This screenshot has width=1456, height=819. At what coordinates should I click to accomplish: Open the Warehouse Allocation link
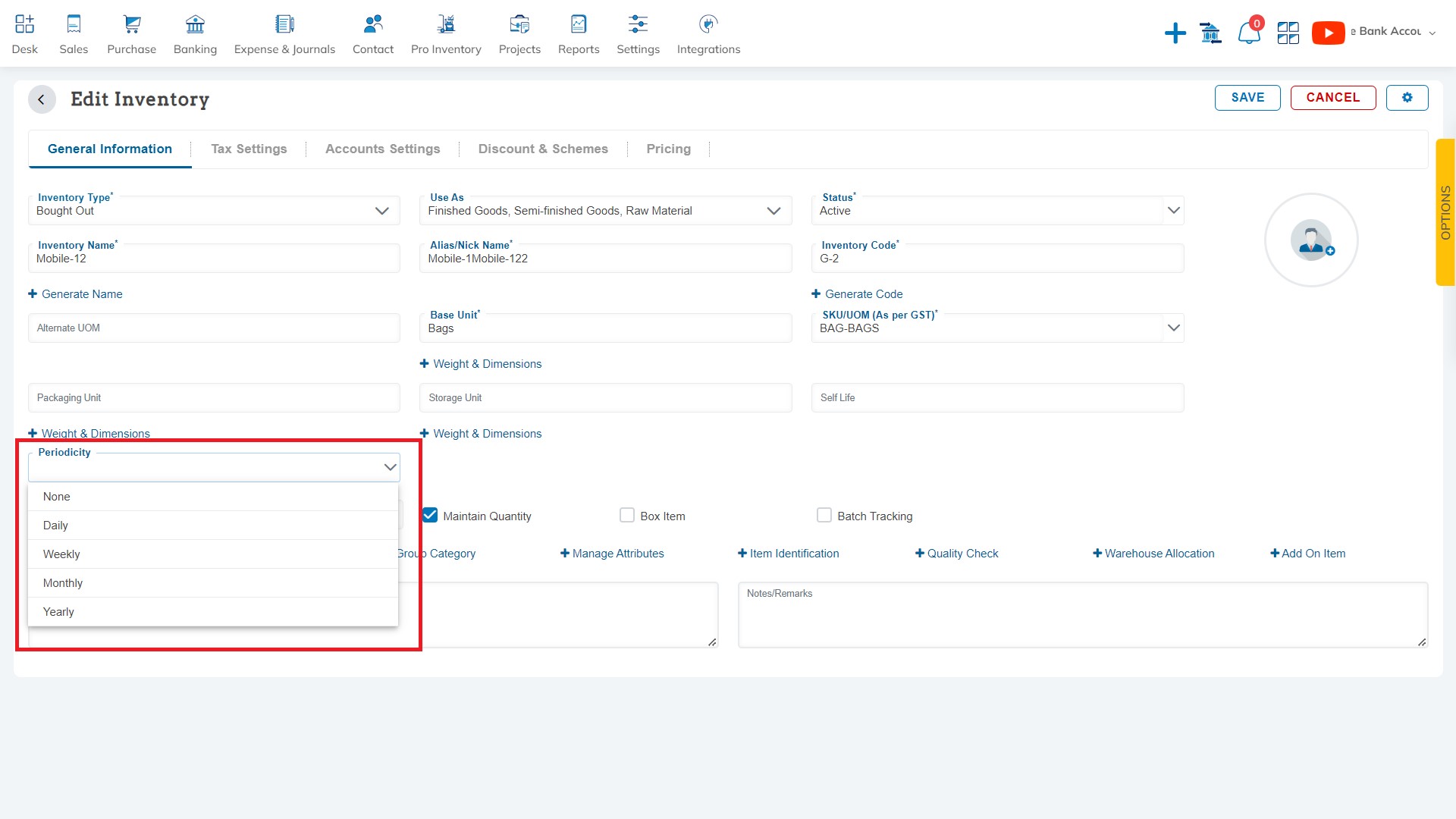[1153, 554]
